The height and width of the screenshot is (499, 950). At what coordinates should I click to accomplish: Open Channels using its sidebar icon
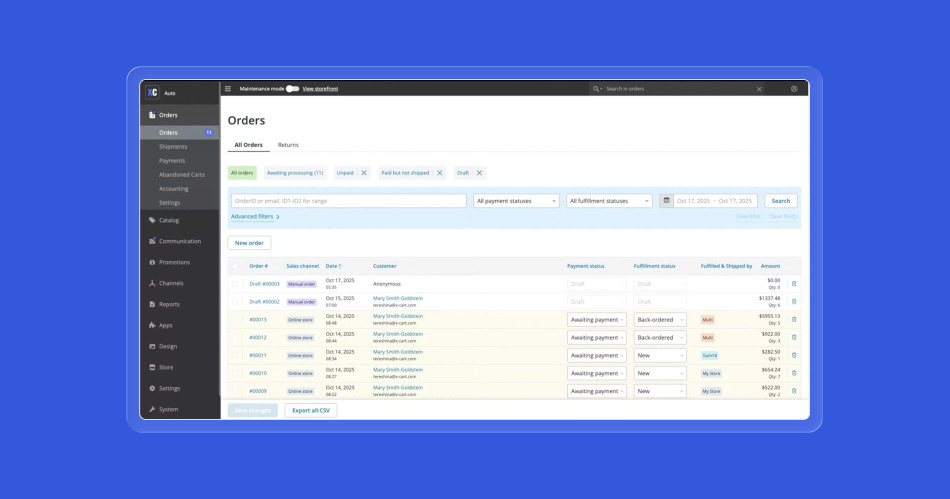(152, 283)
